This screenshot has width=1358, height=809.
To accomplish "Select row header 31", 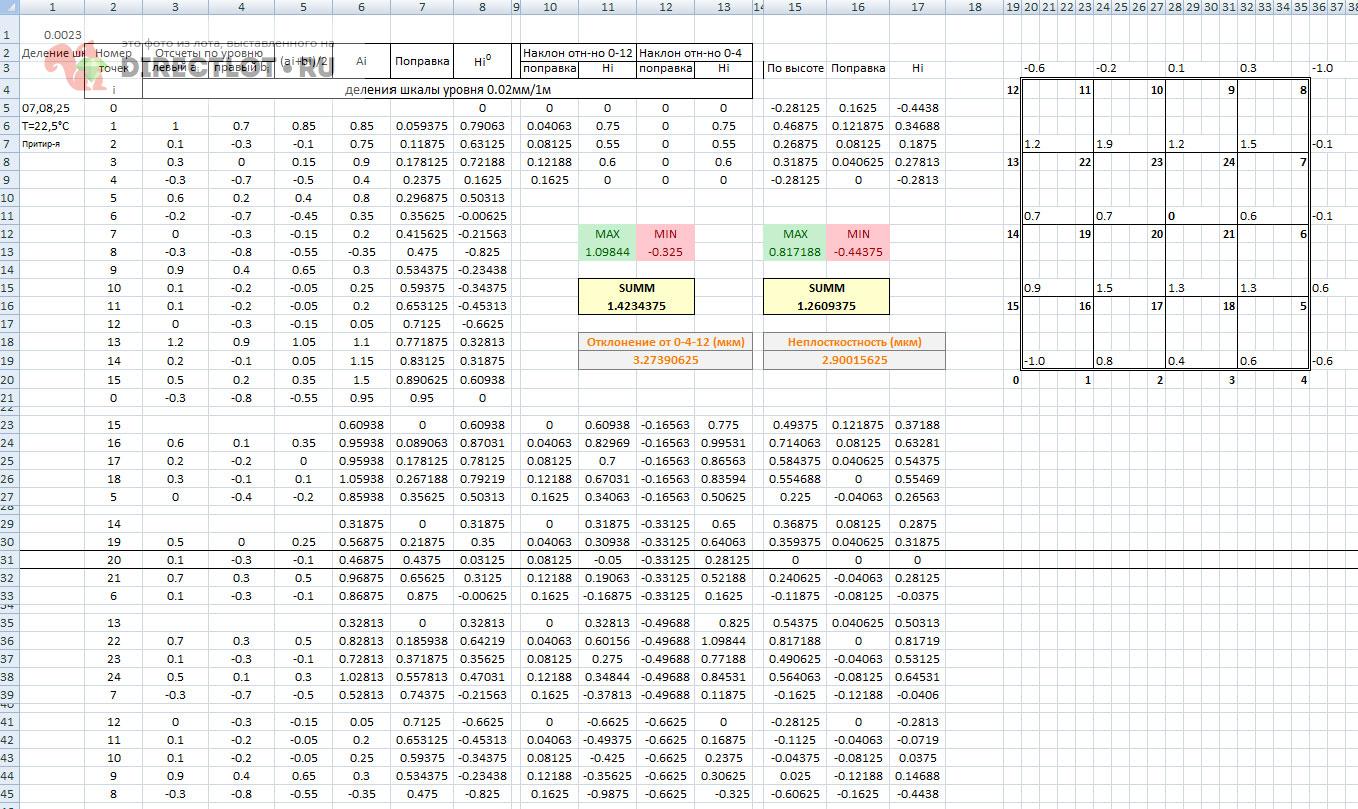I will tap(8, 560).
